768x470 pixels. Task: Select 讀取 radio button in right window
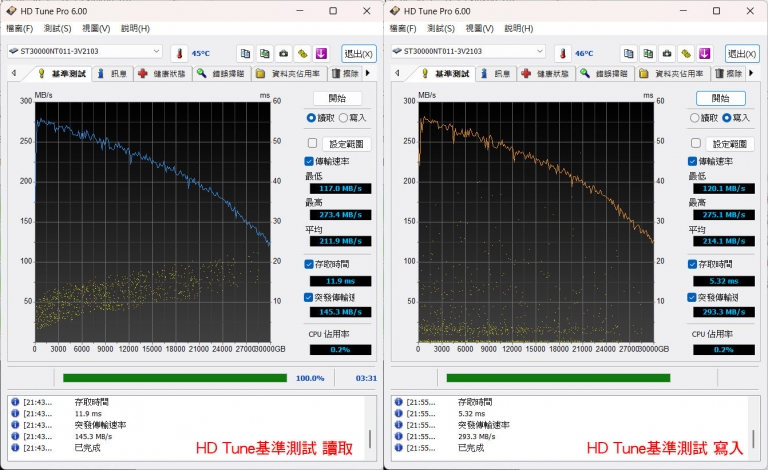[x=694, y=118]
